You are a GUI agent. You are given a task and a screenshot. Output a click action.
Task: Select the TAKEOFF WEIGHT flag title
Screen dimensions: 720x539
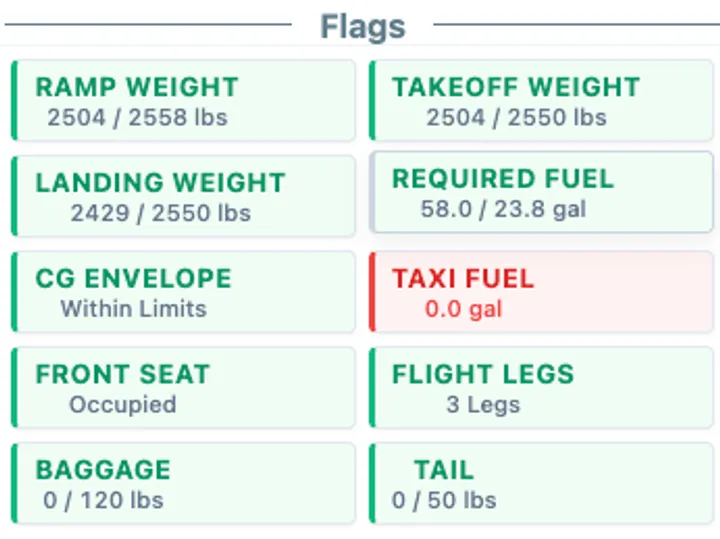[x=515, y=87]
